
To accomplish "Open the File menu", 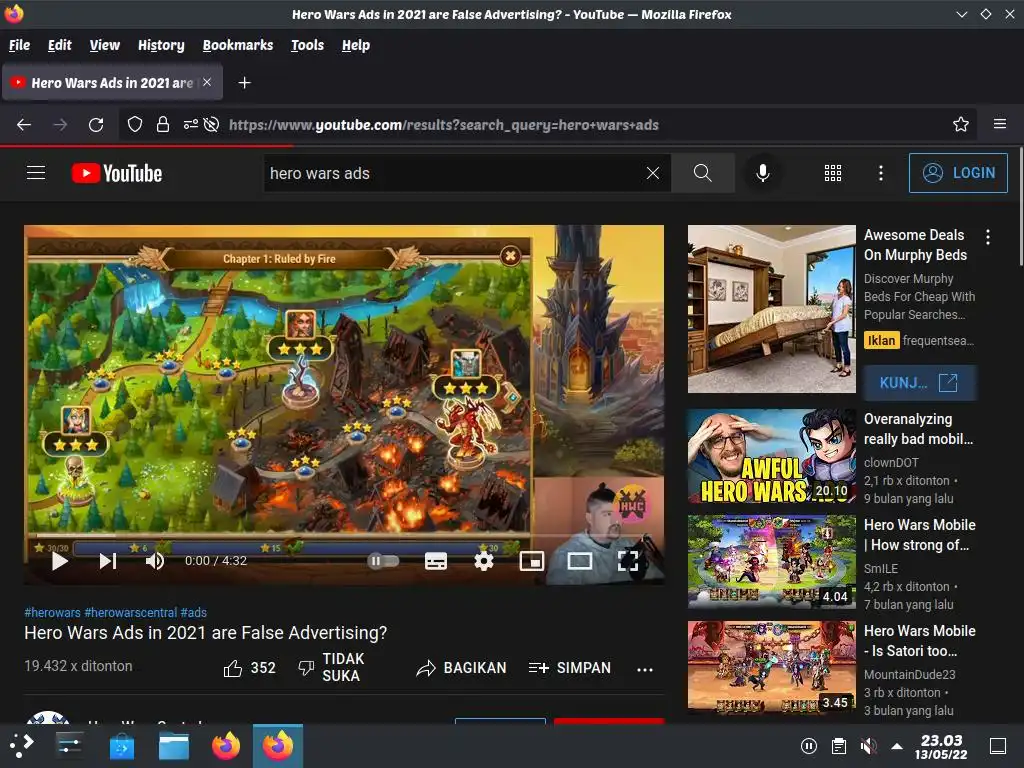I will 20,45.
